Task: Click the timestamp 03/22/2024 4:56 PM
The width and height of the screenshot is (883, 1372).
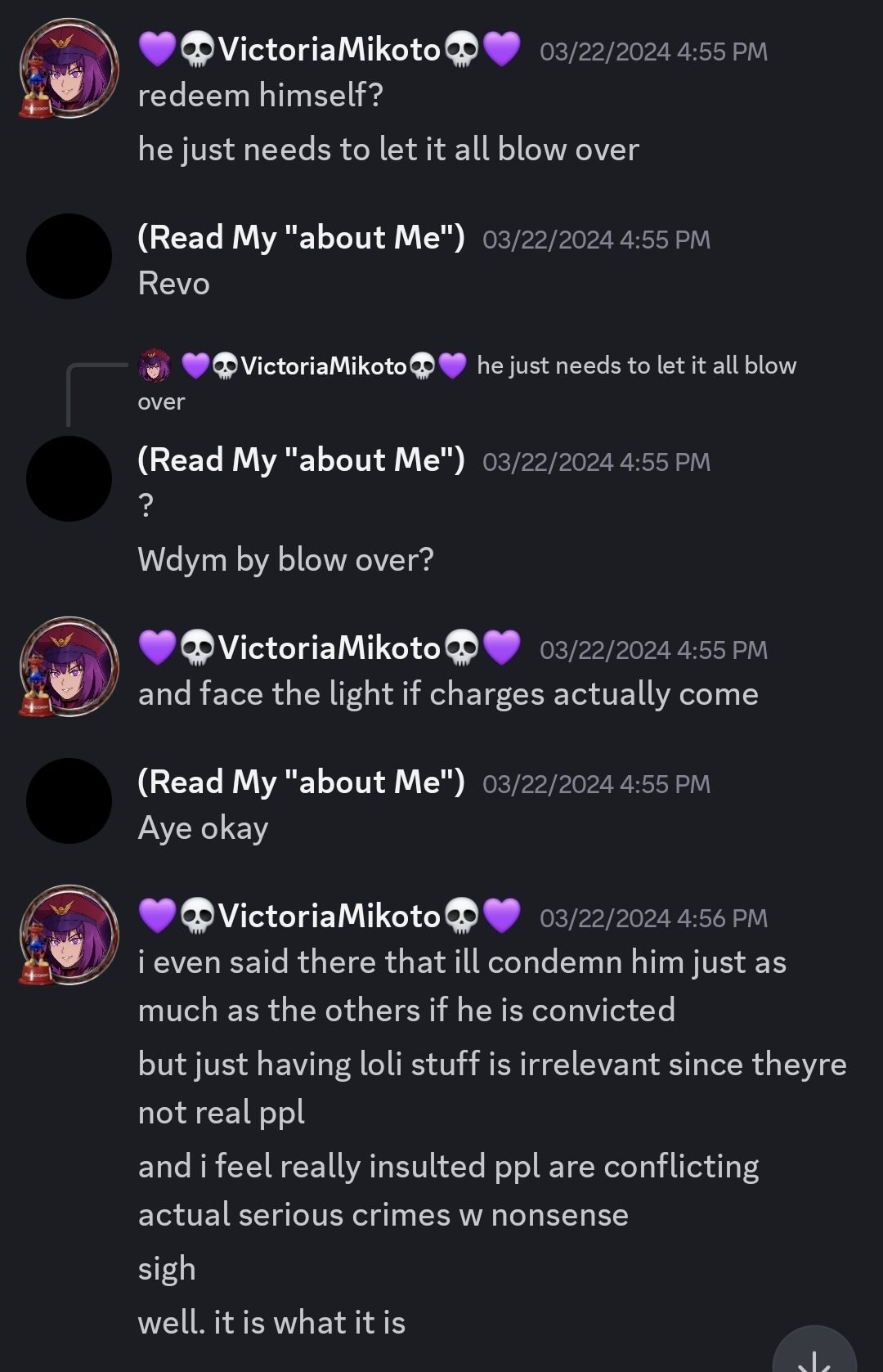Action: click(654, 918)
